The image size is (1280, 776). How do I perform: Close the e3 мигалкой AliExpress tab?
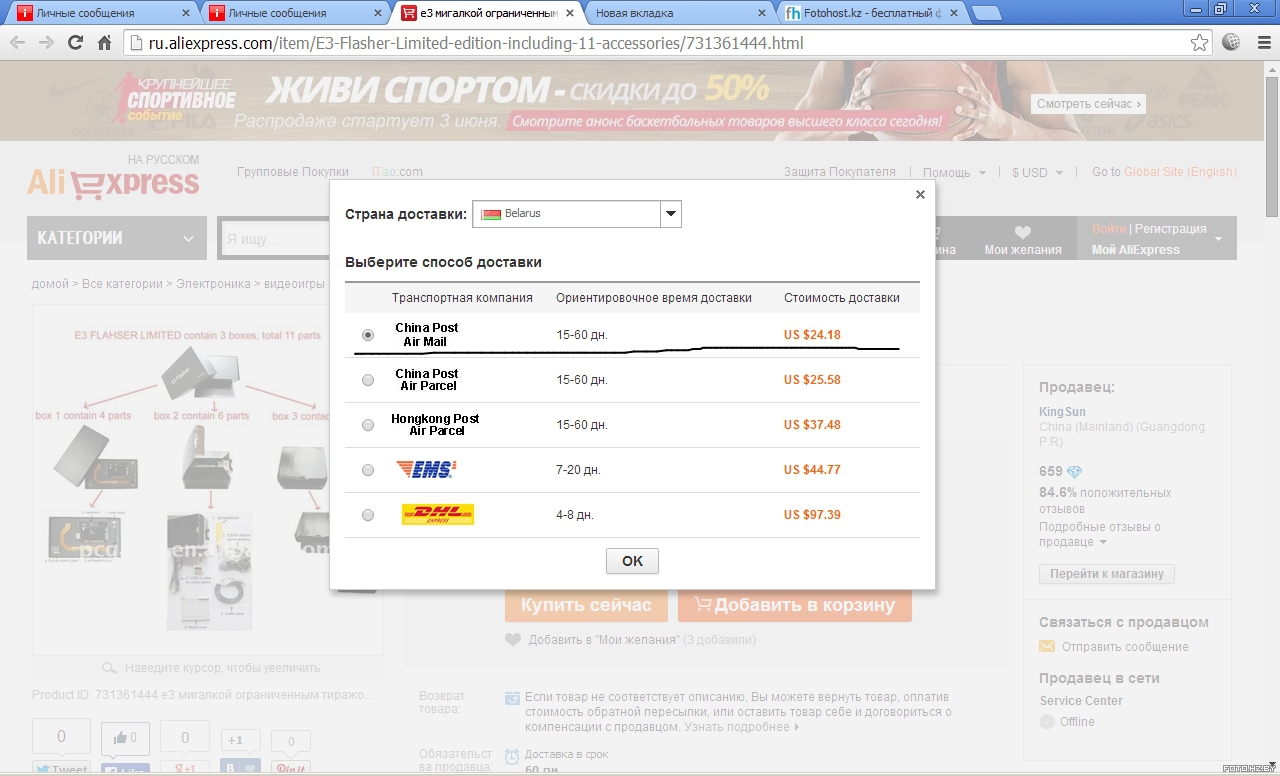tap(570, 14)
